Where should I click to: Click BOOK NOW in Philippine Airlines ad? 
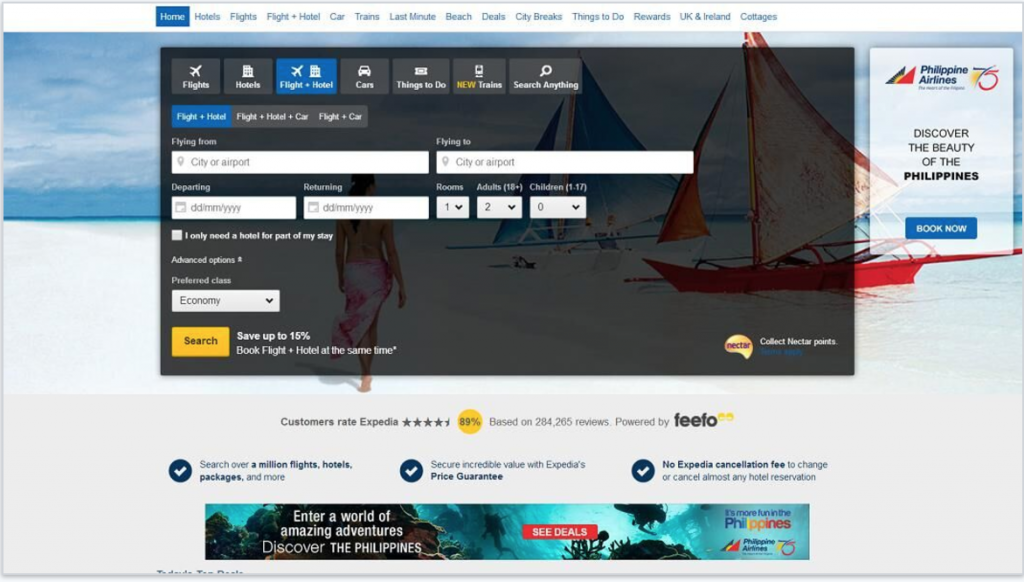[x=941, y=229]
